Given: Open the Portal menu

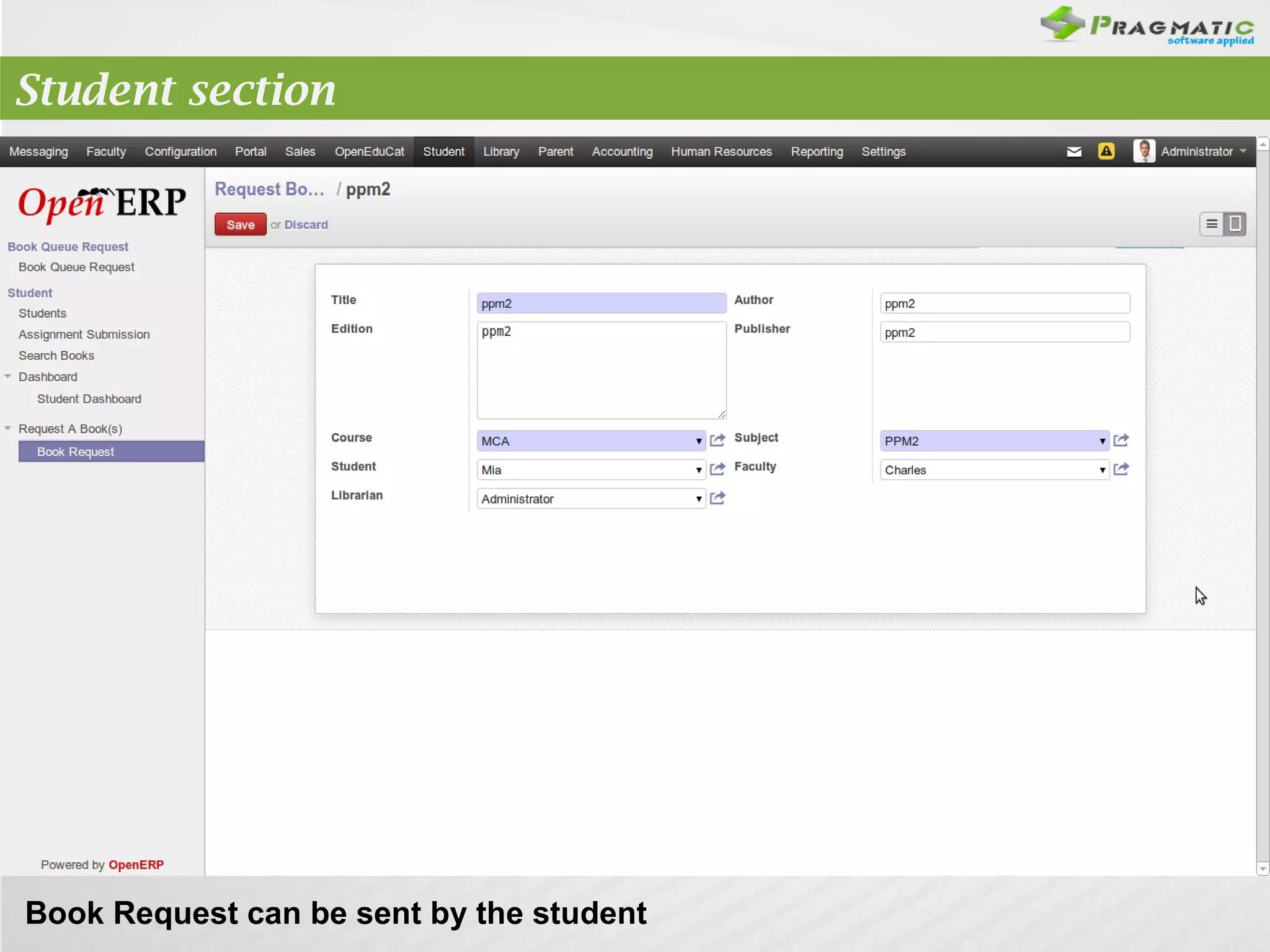Looking at the screenshot, I should click(251, 152).
